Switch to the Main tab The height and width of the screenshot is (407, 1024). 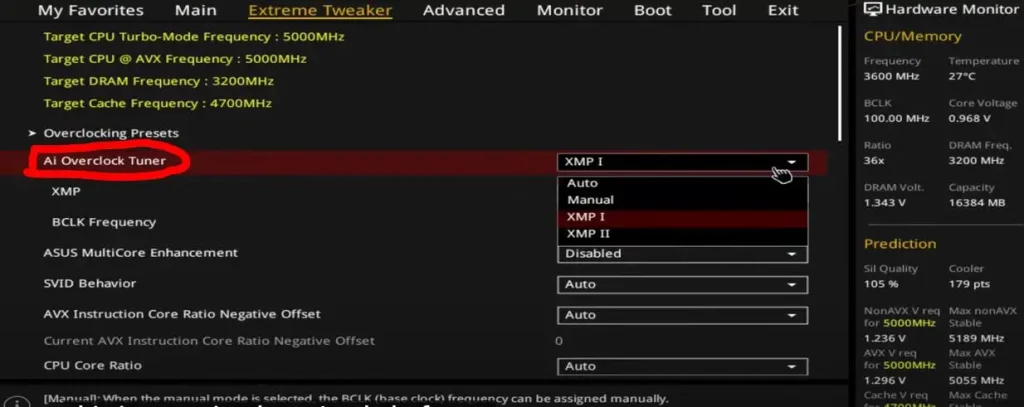click(196, 10)
